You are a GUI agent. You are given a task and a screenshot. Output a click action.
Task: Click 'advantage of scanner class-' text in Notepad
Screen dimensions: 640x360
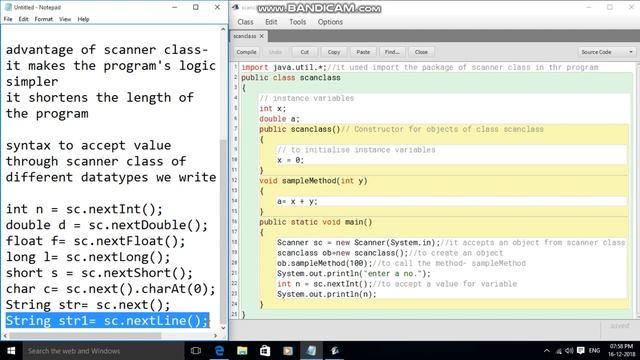click(107, 50)
